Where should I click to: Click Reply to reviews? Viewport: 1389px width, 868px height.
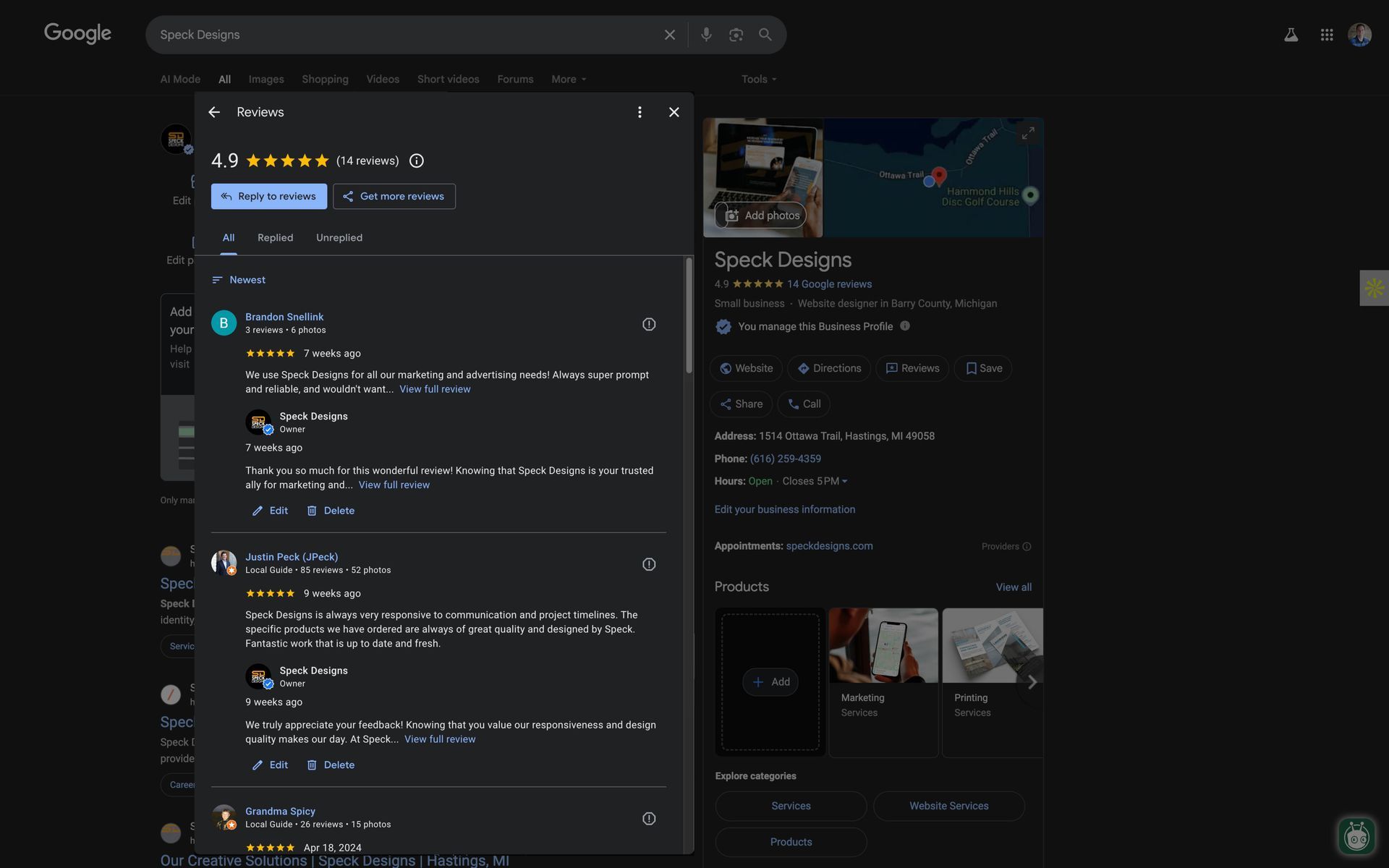coord(269,196)
